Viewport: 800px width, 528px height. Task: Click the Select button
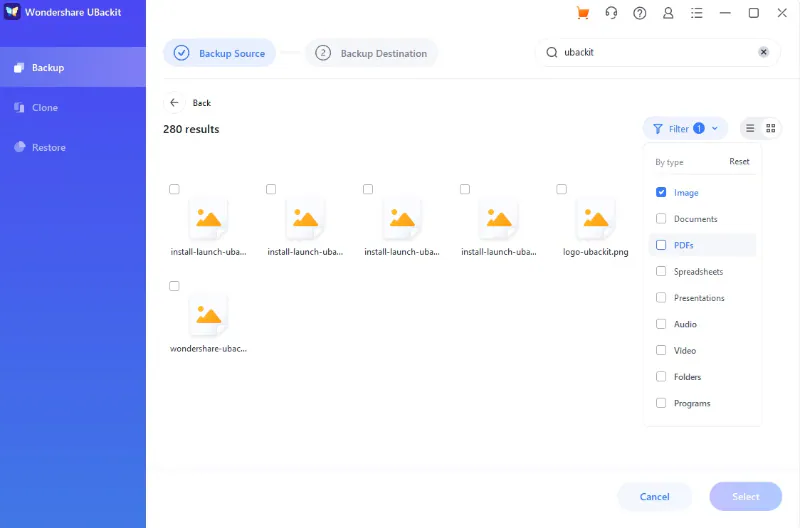(745, 496)
